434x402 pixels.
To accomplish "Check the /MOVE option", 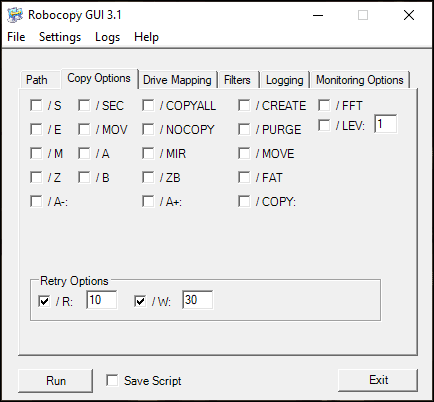I will [x=244, y=154].
